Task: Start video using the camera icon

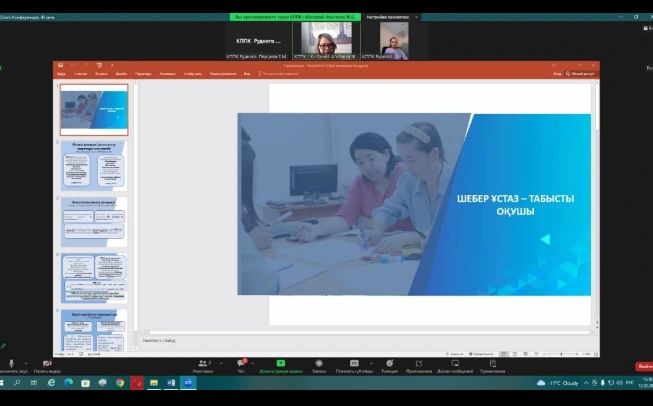Action: pos(47,364)
